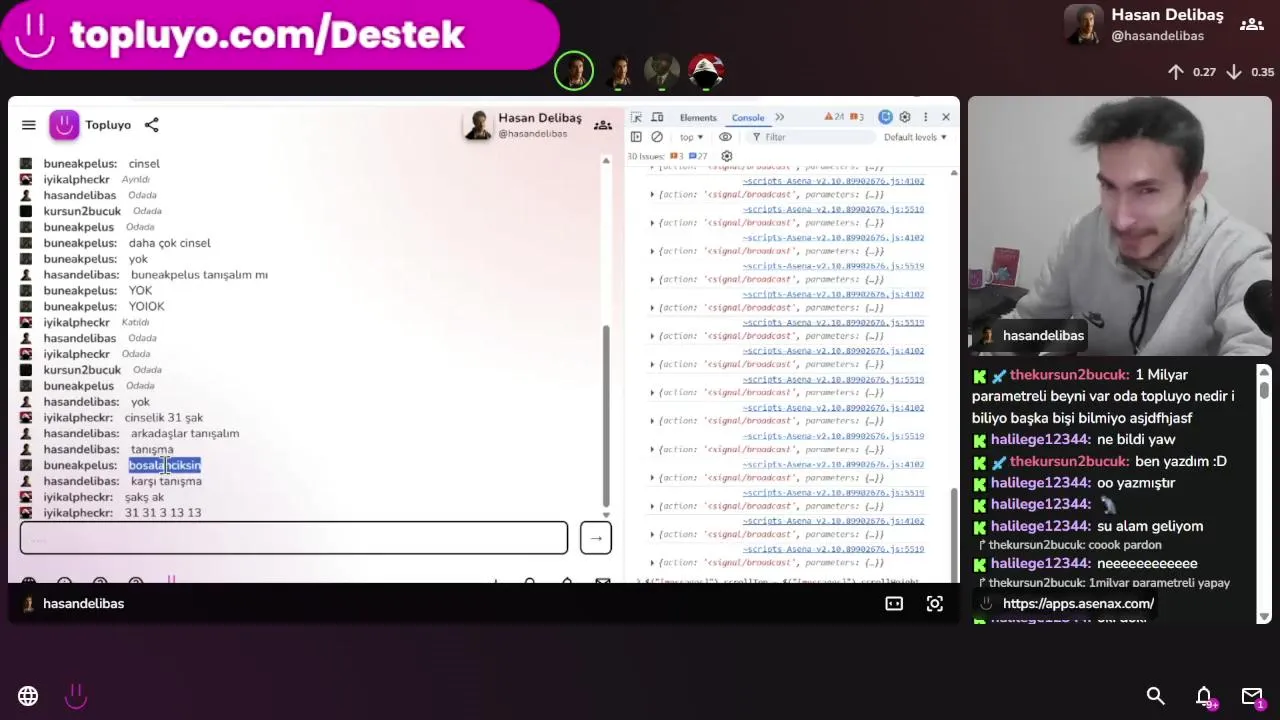
Task: Click message "31 31 3 13 13"
Action: (163, 513)
